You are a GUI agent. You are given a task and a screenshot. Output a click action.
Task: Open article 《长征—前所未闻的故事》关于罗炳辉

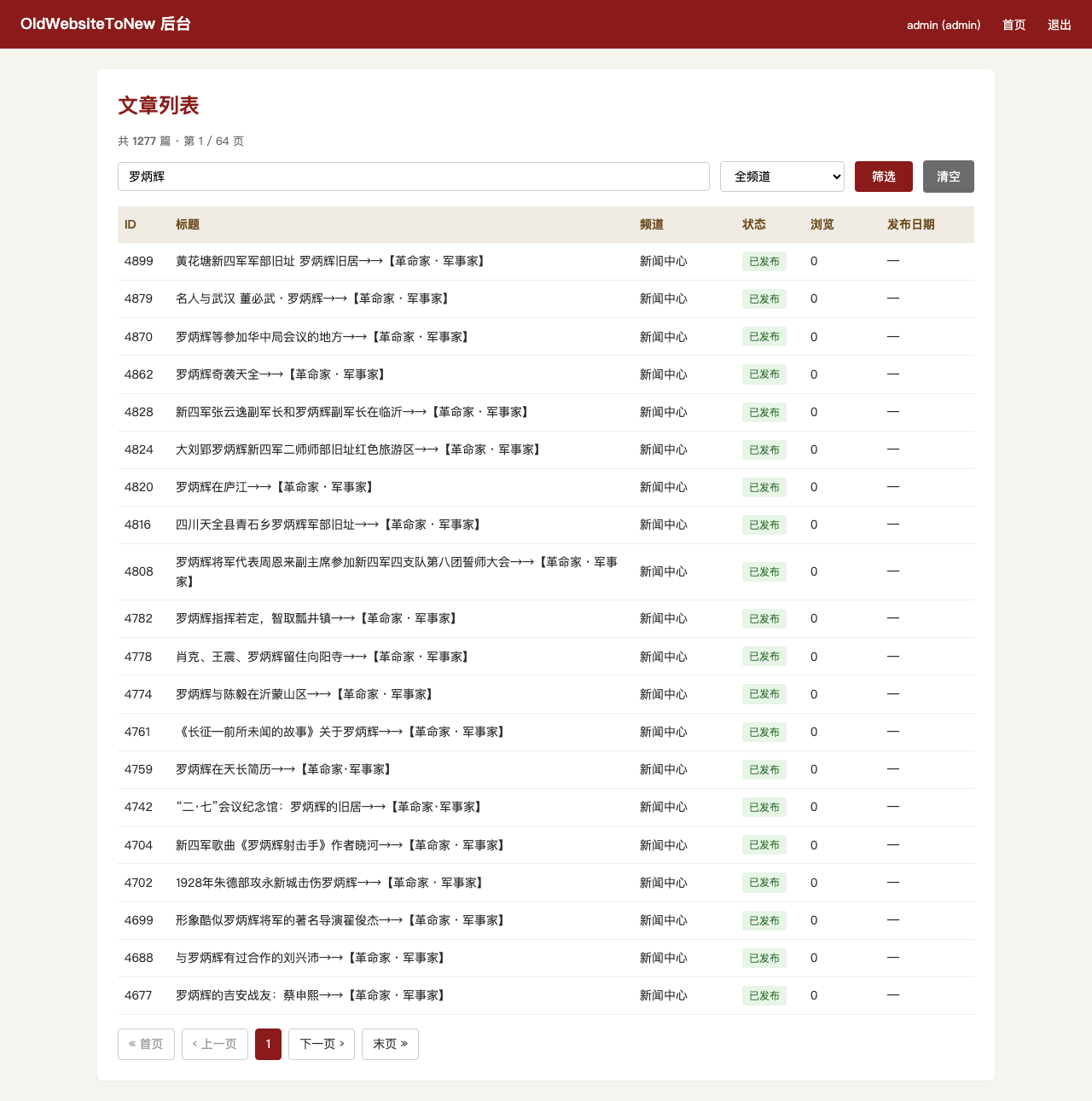pyautogui.click(x=342, y=732)
